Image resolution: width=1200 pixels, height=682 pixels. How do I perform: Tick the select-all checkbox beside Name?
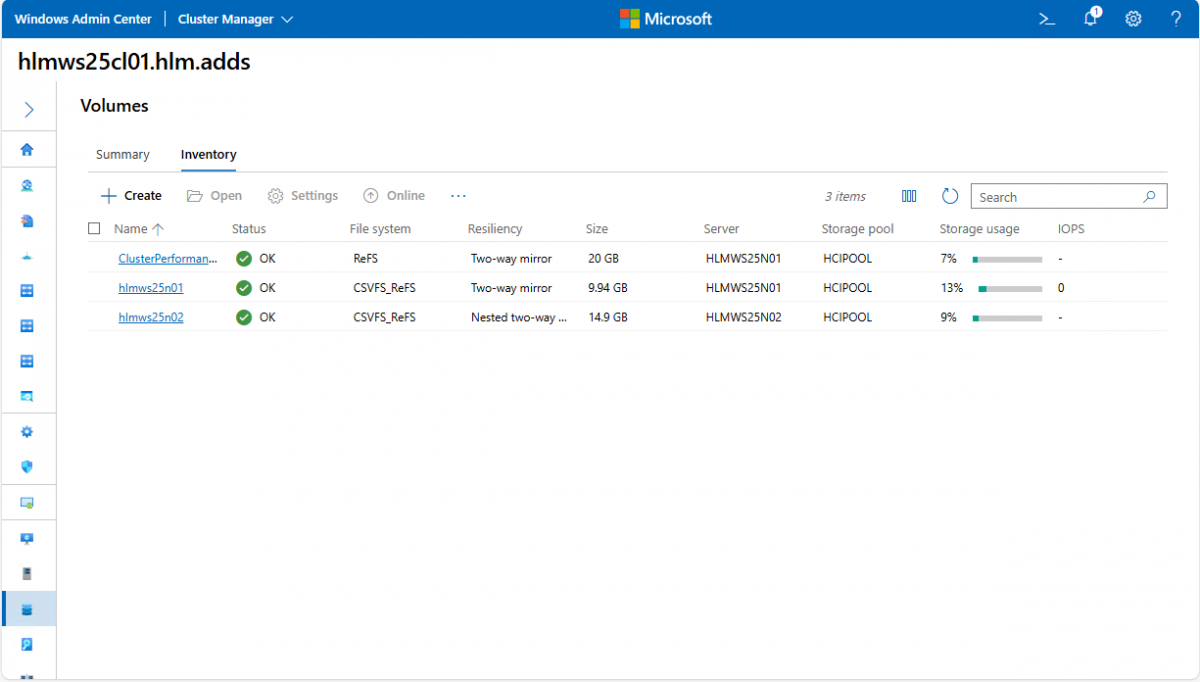95,229
